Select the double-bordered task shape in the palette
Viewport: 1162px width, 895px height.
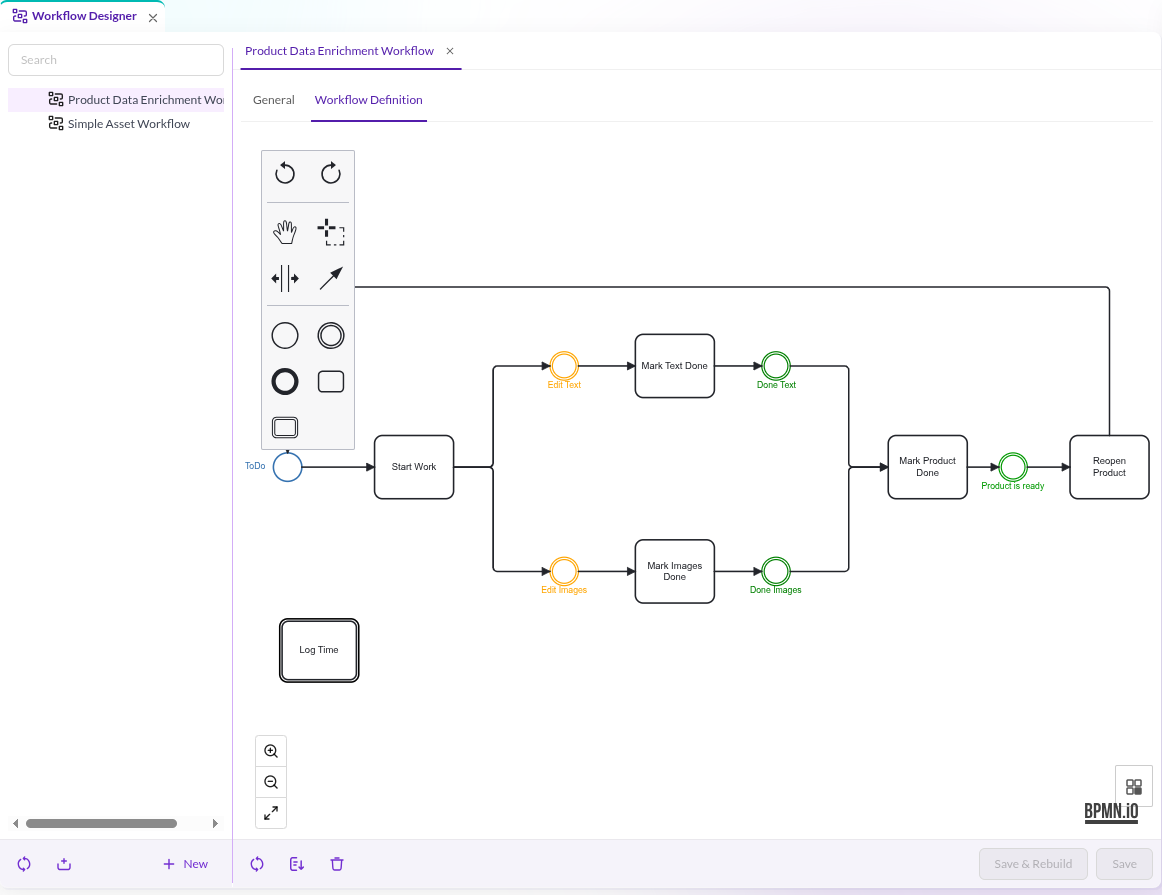285,427
